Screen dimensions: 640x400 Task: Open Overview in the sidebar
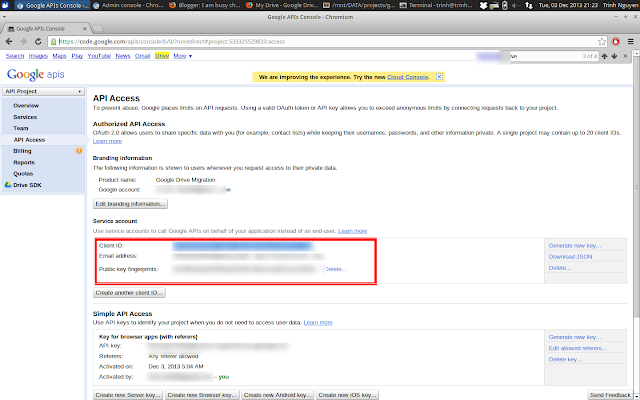[x=26, y=106]
